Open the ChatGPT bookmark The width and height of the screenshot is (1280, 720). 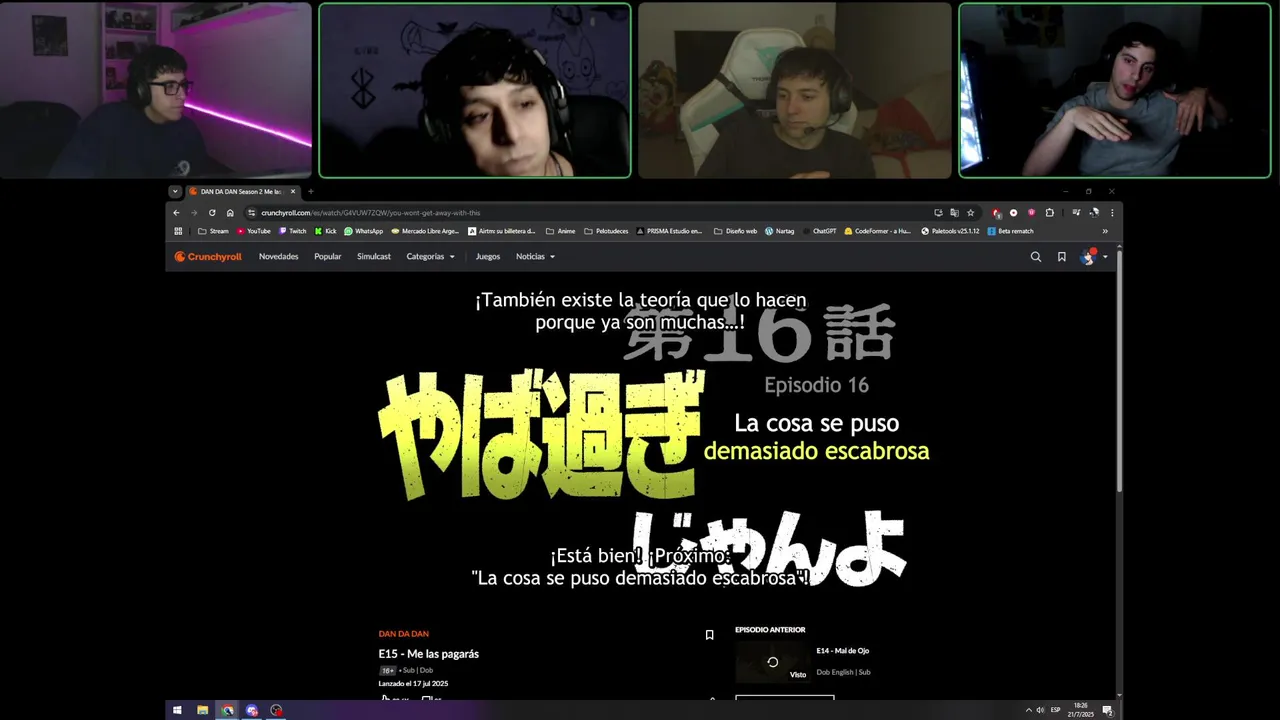point(819,231)
